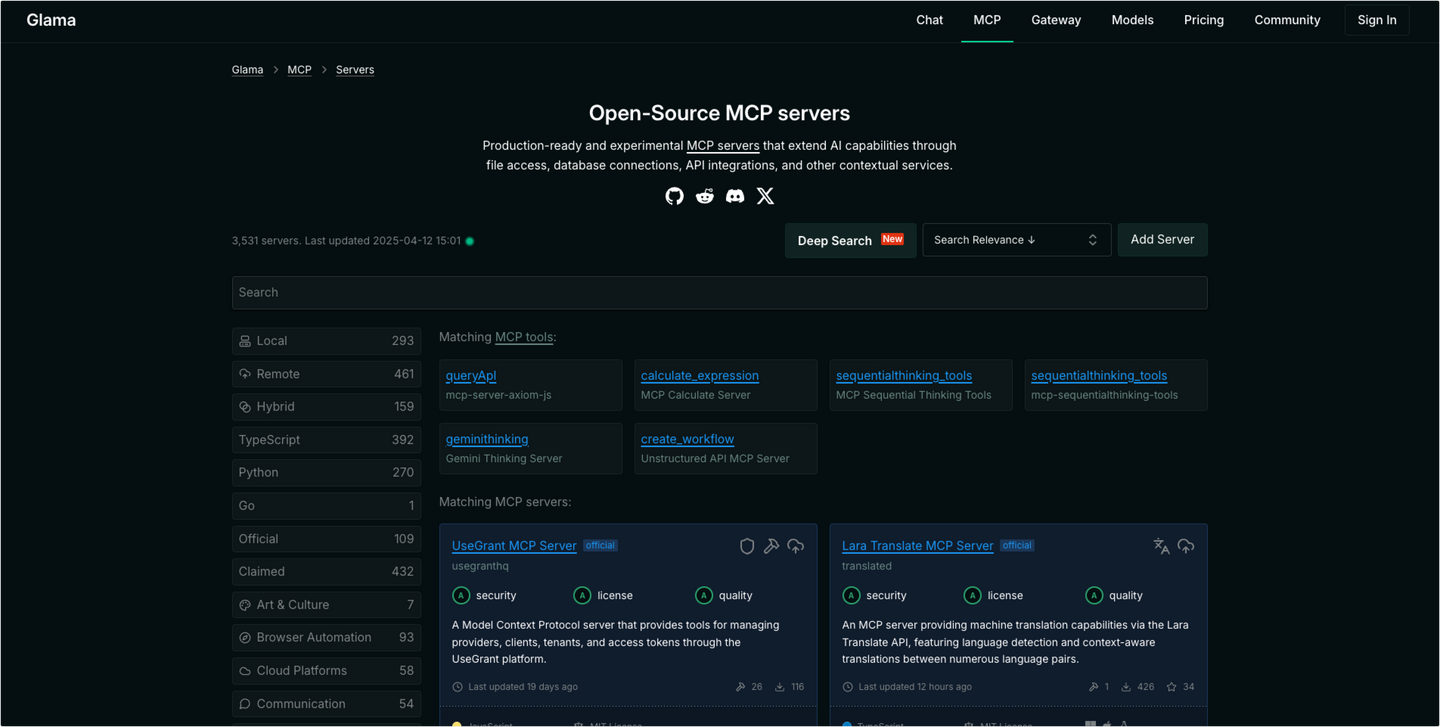This screenshot has height=727, width=1440.
Task: Click license grade badge on Lara Translate card
Action: [x=972, y=595]
